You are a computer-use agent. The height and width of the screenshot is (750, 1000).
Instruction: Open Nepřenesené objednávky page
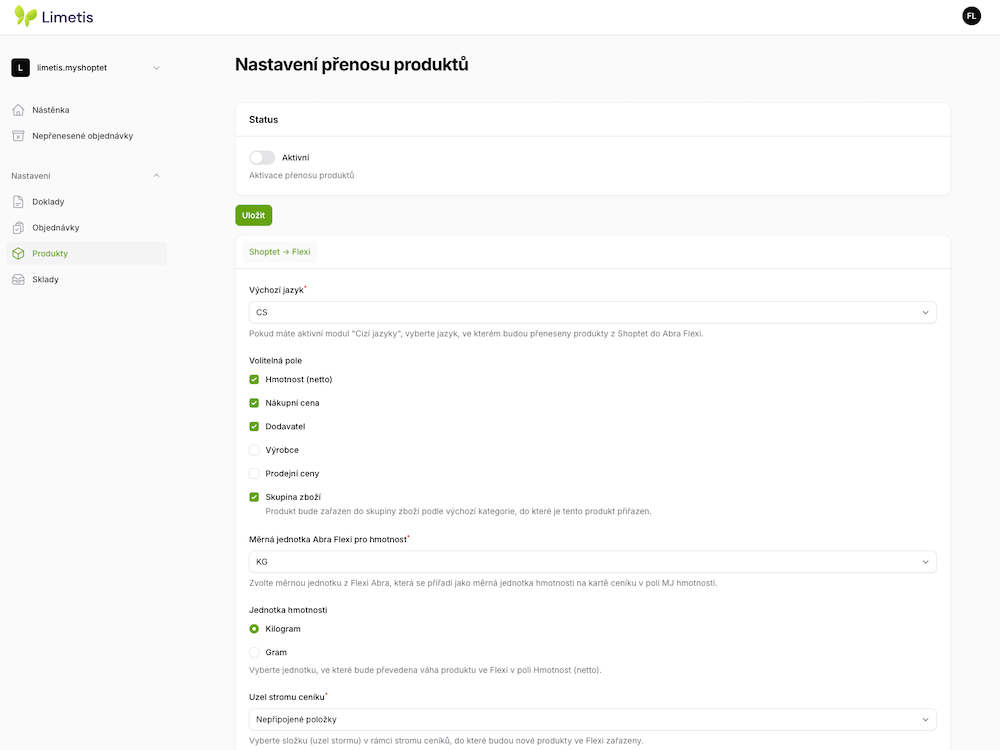point(86,136)
